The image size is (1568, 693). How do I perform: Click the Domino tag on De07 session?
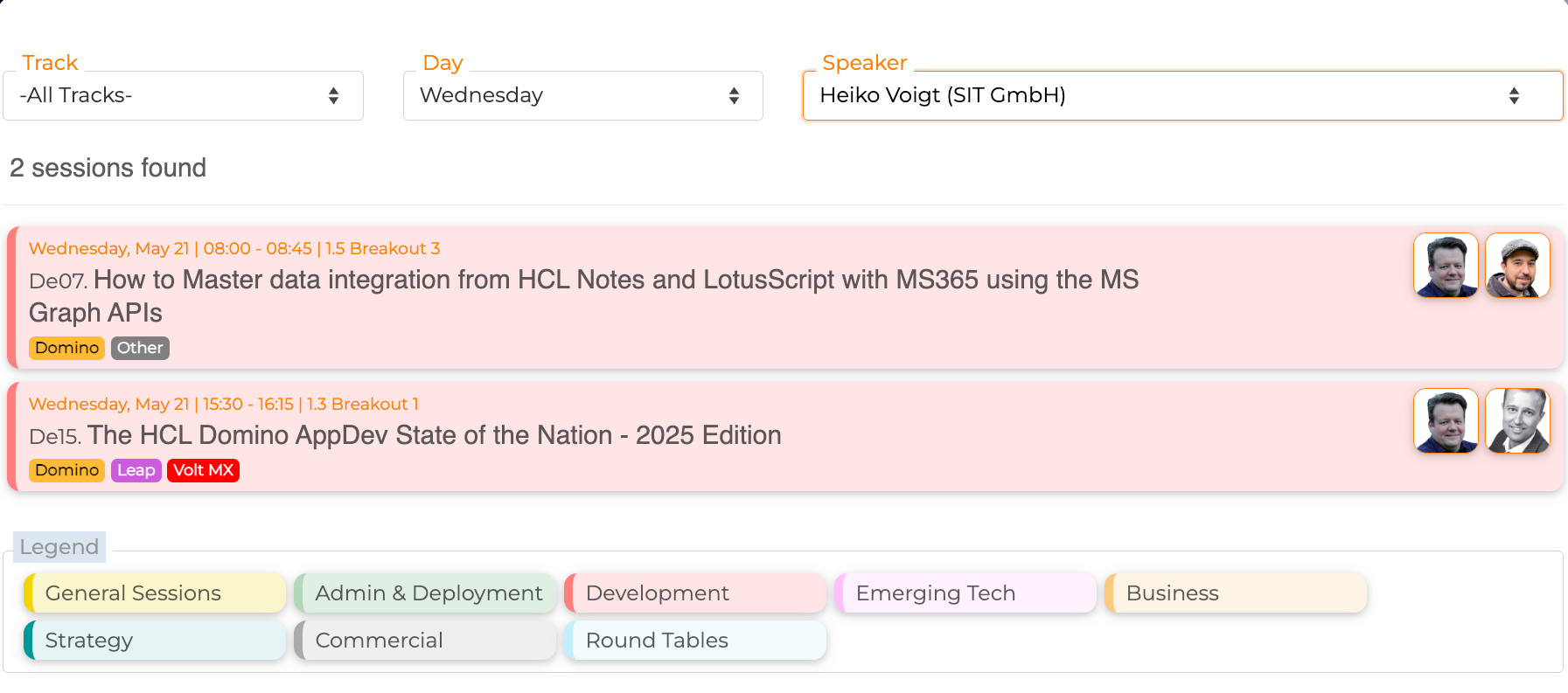(x=66, y=348)
